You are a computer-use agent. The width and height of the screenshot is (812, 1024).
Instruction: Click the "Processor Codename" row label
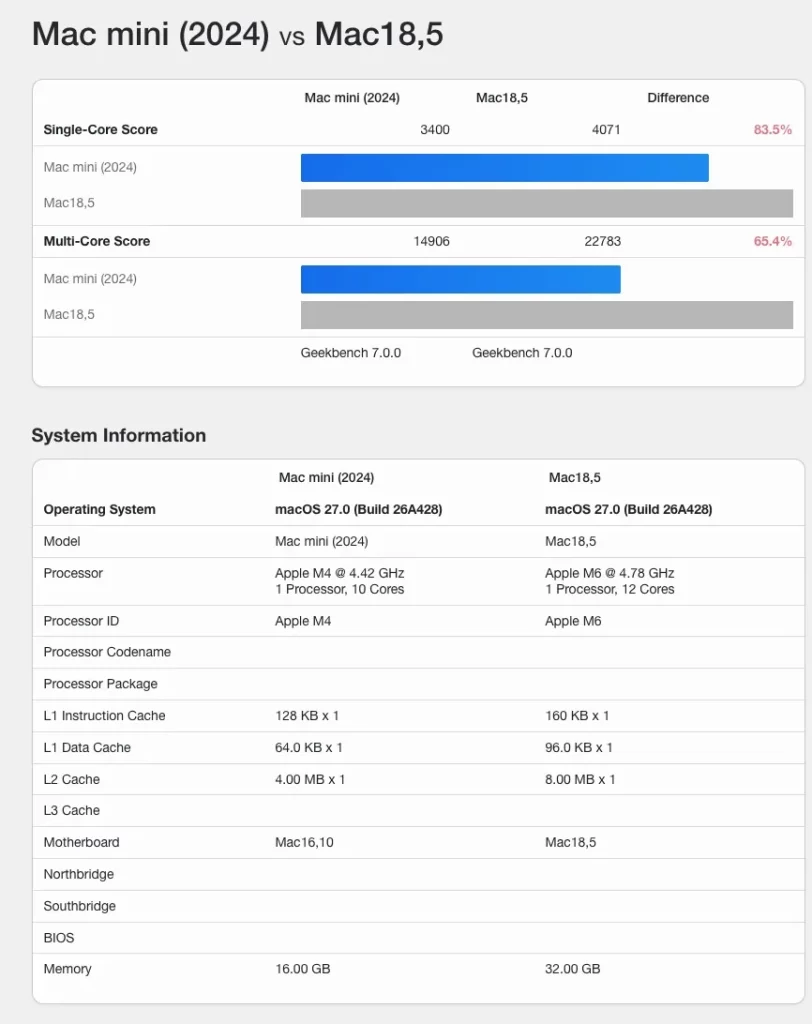coord(107,652)
